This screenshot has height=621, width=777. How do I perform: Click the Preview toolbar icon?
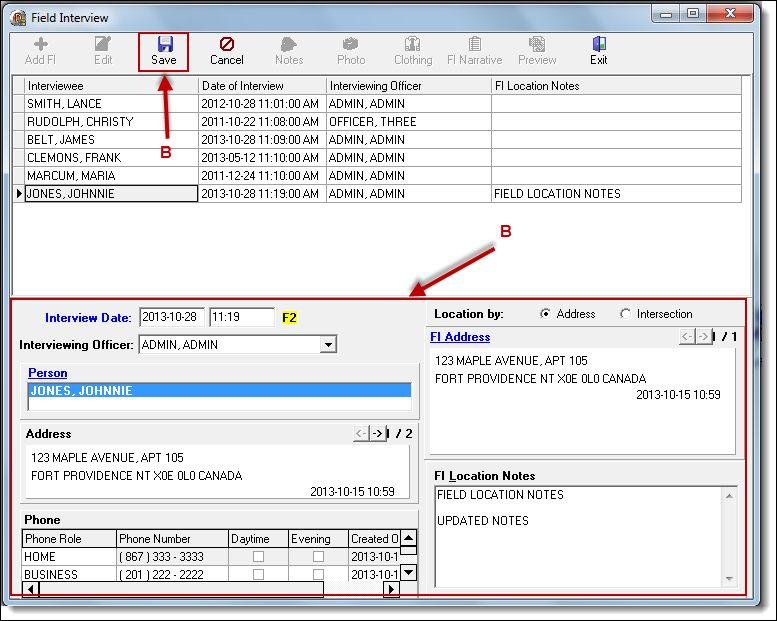(x=537, y=50)
